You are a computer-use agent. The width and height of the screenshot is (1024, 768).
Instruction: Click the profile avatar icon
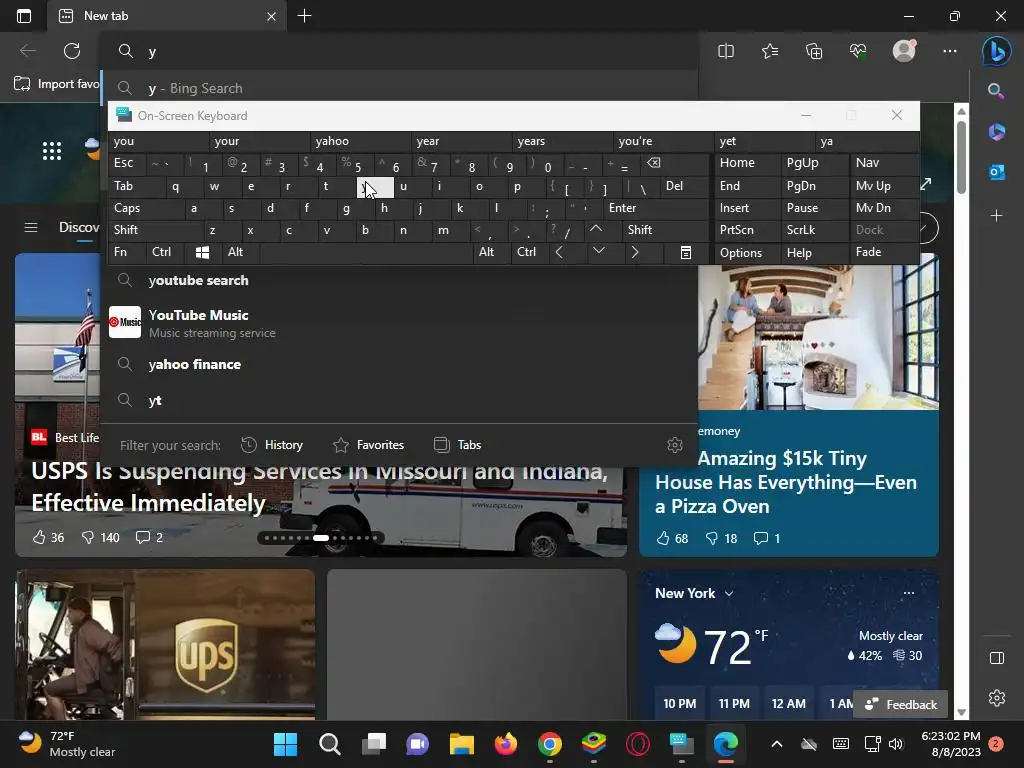coord(904,50)
